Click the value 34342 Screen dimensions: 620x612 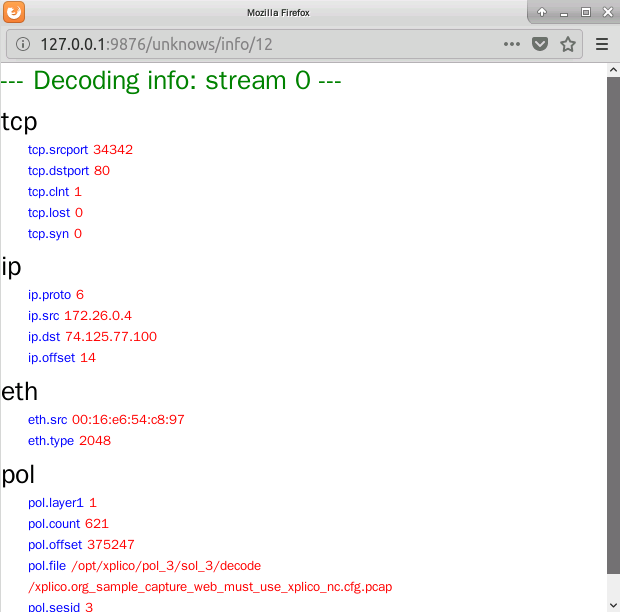(x=113, y=150)
